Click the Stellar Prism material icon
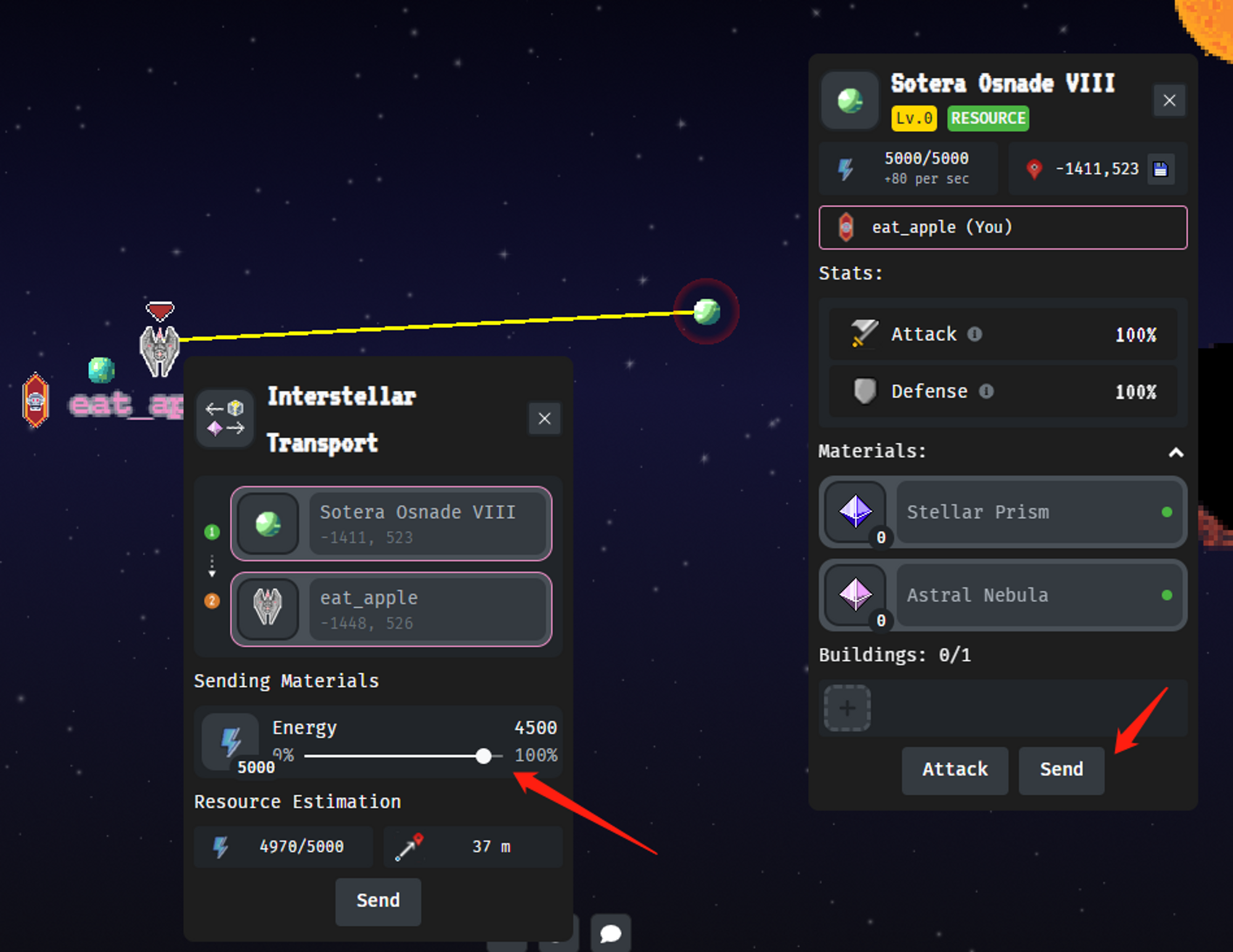 (x=856, y=511)
